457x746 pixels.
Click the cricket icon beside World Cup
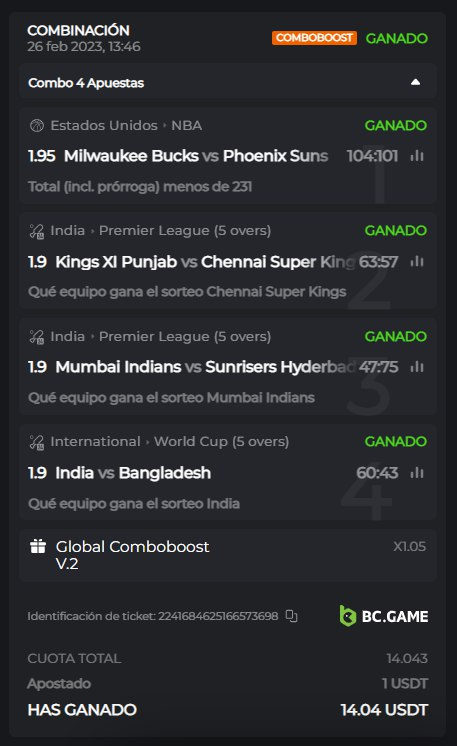click(37, 442)
